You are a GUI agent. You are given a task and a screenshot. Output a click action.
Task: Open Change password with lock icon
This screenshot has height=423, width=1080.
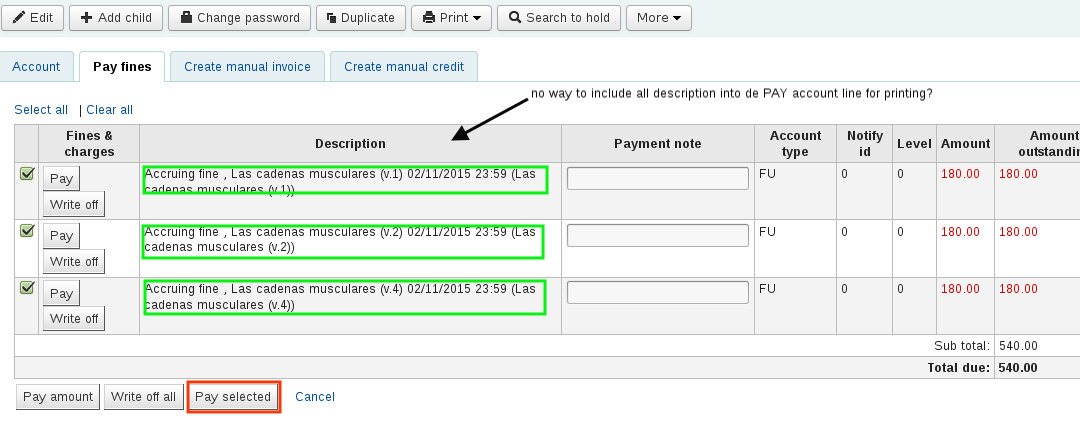(x=239, y=18)
